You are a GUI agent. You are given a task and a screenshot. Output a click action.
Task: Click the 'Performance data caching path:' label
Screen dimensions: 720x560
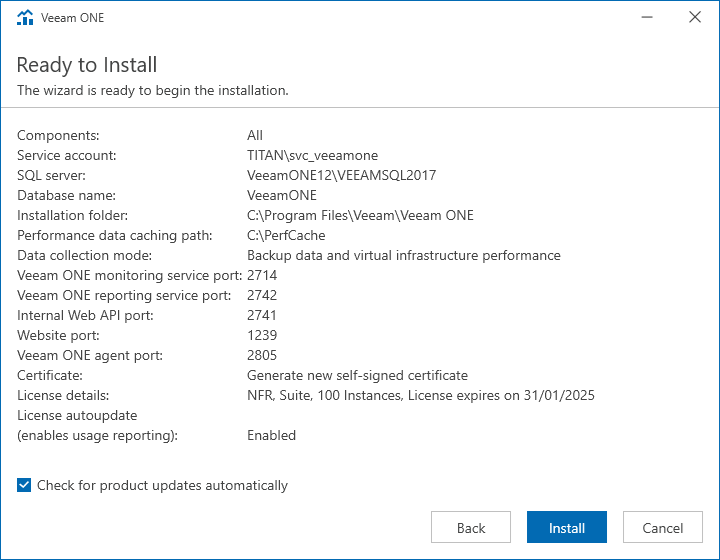pos(115,235)
